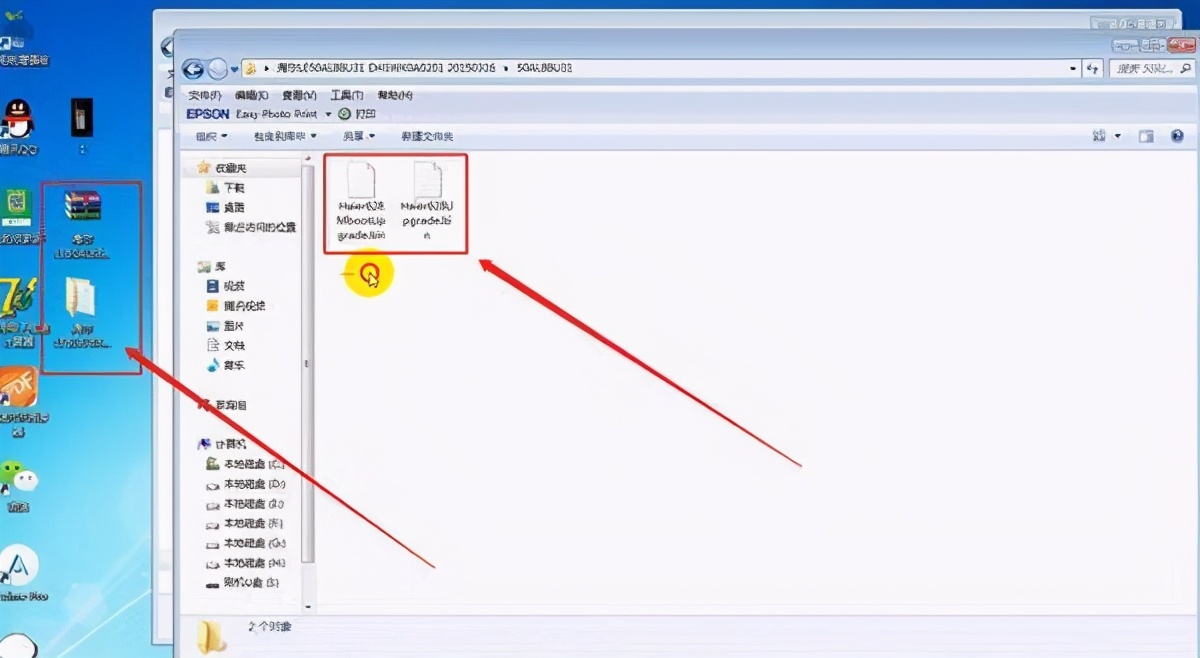Open 桌面 Desktop in the navigation pane
The image size is (1200, 658).
[225, 208]
